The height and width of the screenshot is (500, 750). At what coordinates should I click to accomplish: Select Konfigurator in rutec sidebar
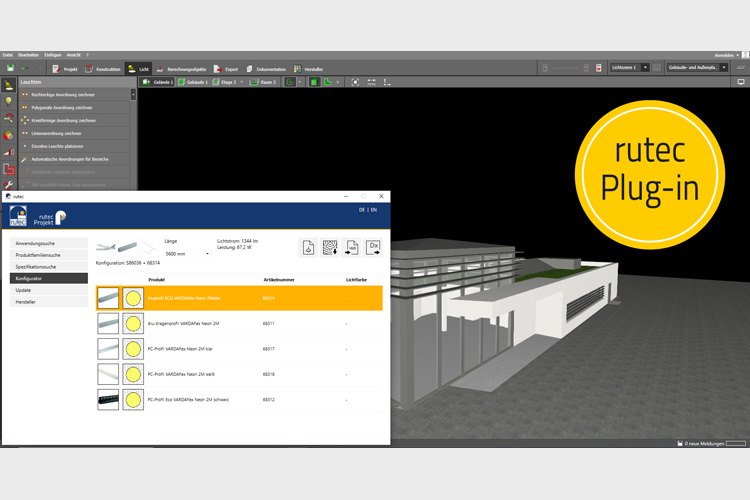point(49,278)
